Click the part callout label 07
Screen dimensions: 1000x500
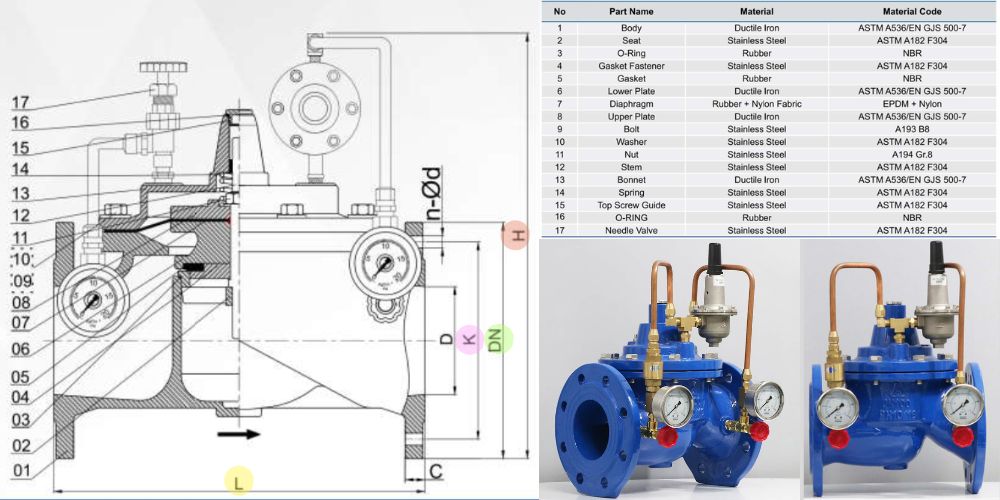point(22,323)
